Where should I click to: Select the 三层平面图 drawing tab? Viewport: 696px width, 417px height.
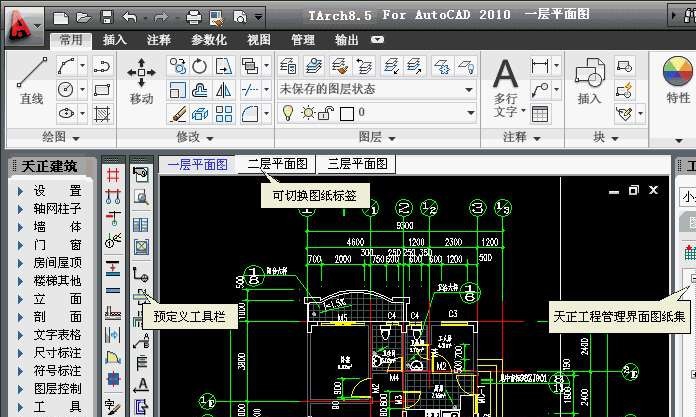click(357, 164)
